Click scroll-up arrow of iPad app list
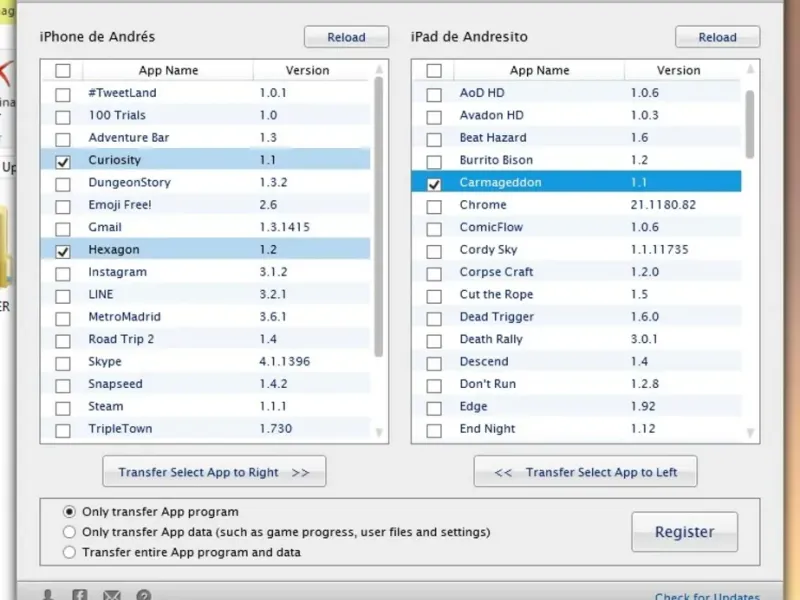 point(750,69)
